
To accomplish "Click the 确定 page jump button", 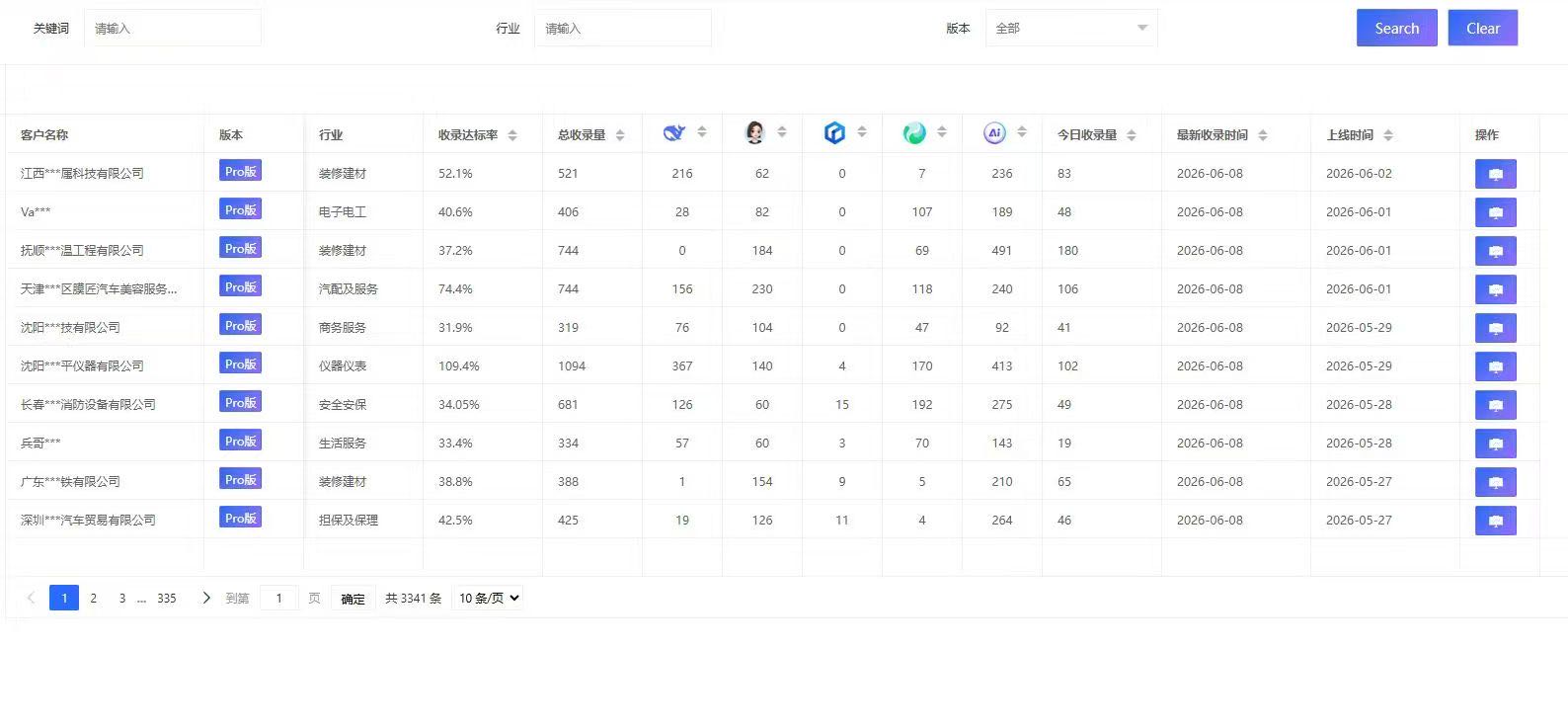I will 353,599.
